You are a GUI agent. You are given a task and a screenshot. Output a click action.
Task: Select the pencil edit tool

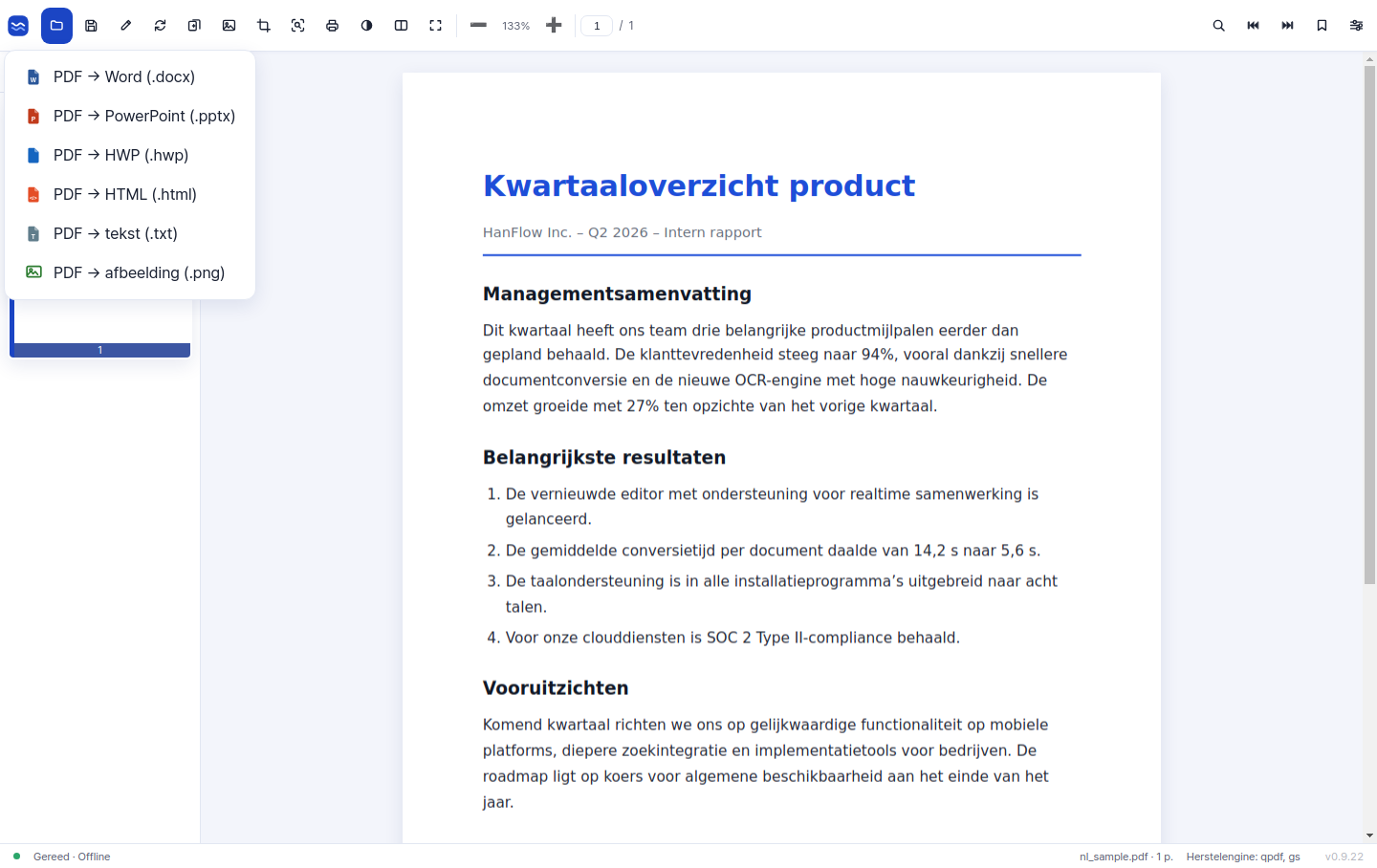tap(126, 26)
